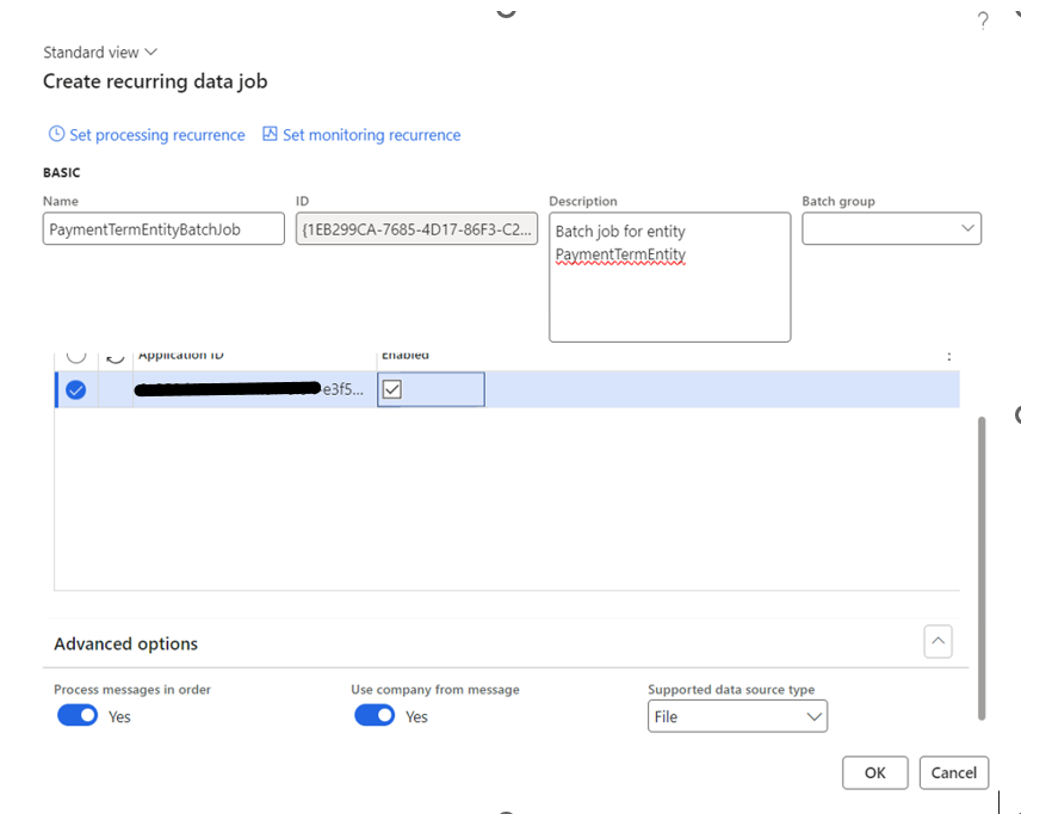Click into the Description text box
This screenshot has width=1037, height=820.
pos(669,290)
